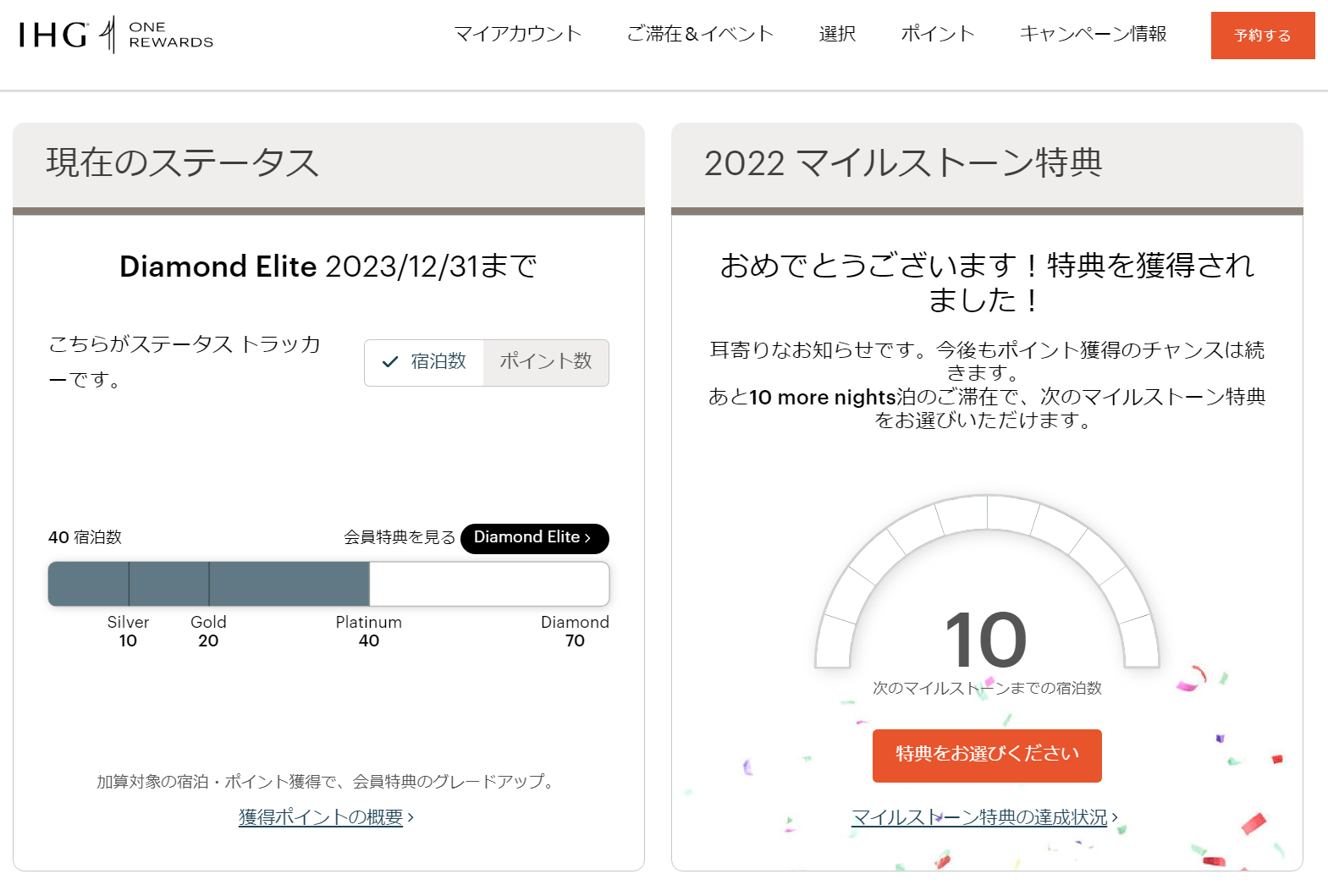Open the 獲得ポイントの概要 link
1328x896 pixels.
(x=321, y=817)
